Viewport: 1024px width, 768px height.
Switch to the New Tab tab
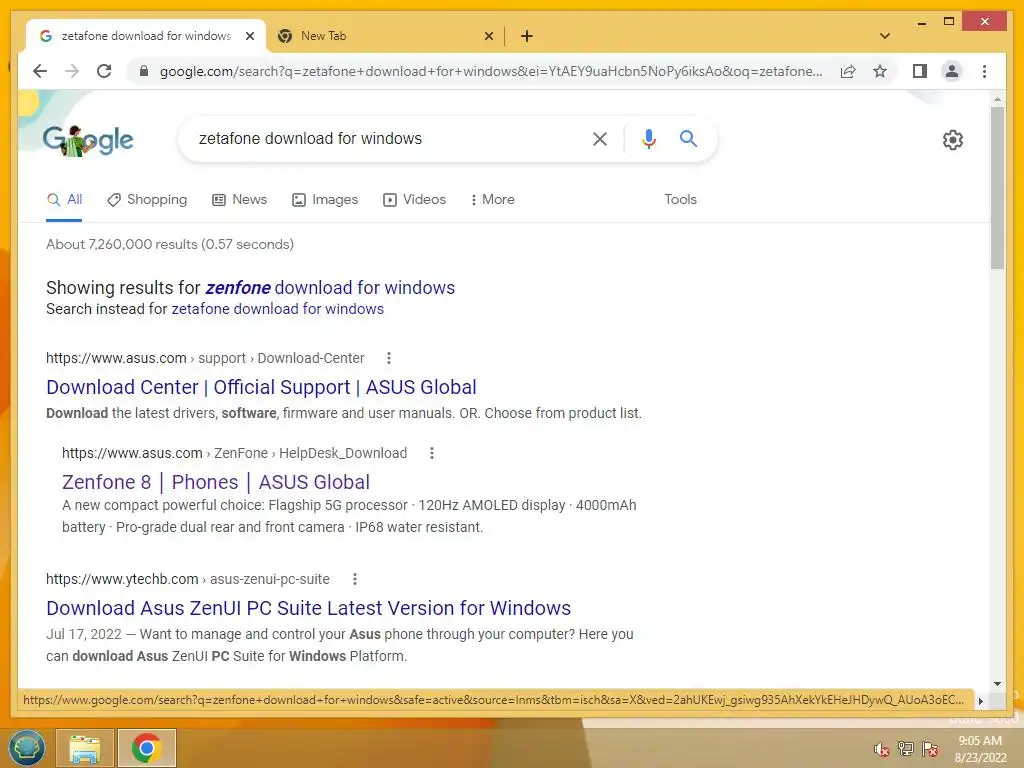point(385,36)
